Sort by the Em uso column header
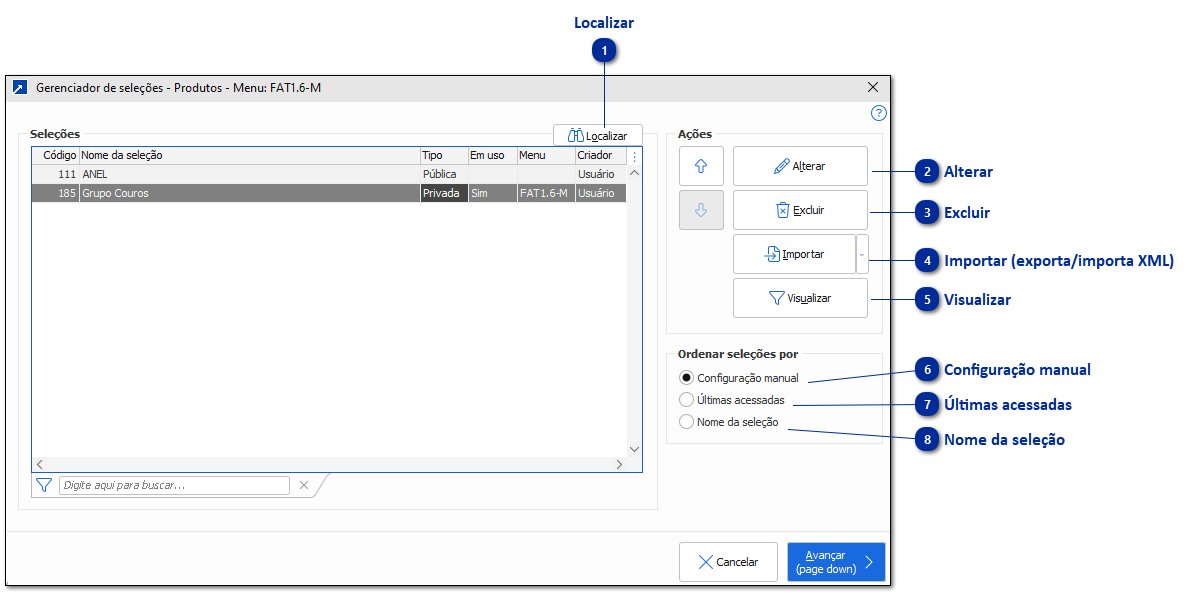 [493, 156]
